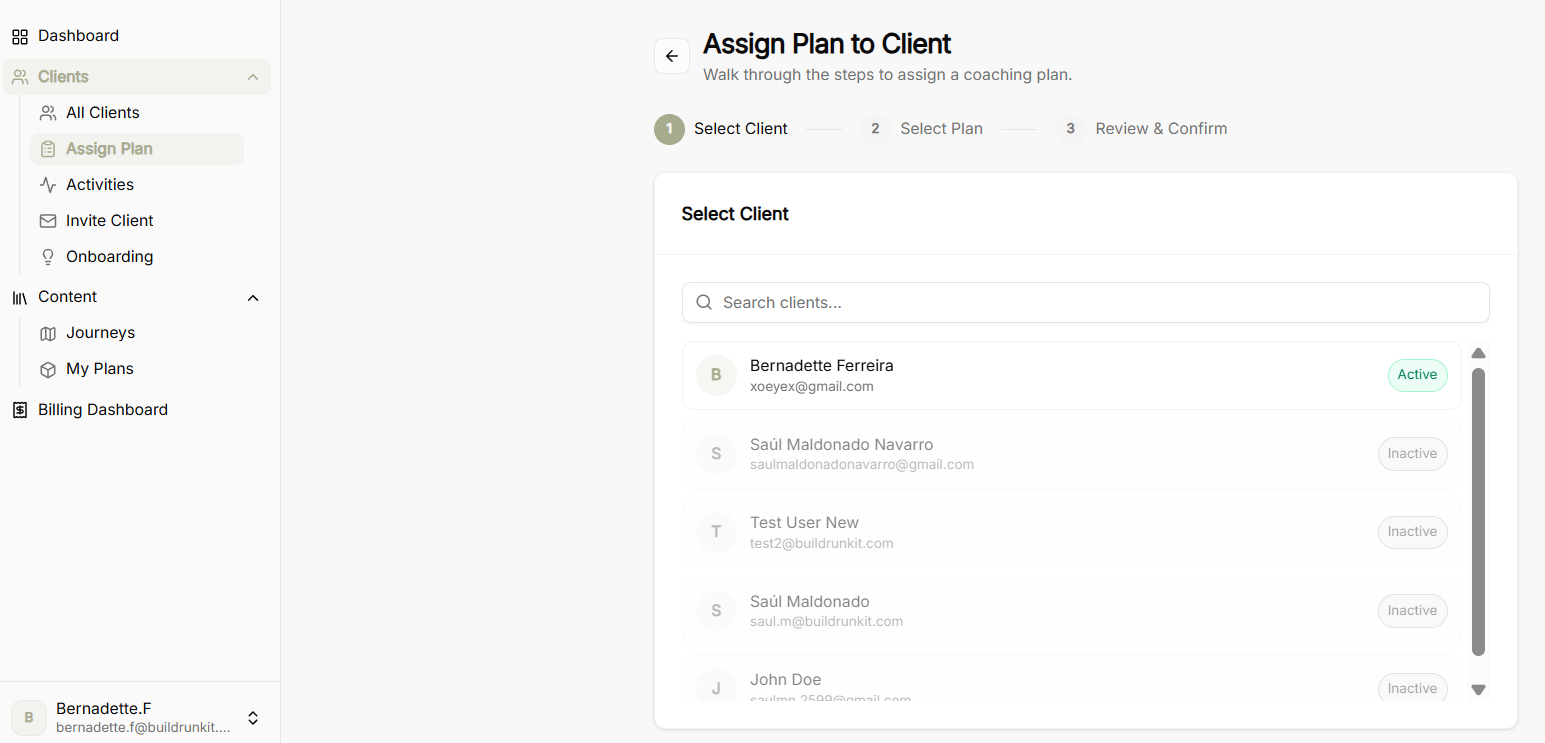Open My Plans
The width and height of the screenshot is (1545, 743).
point(100,369)
